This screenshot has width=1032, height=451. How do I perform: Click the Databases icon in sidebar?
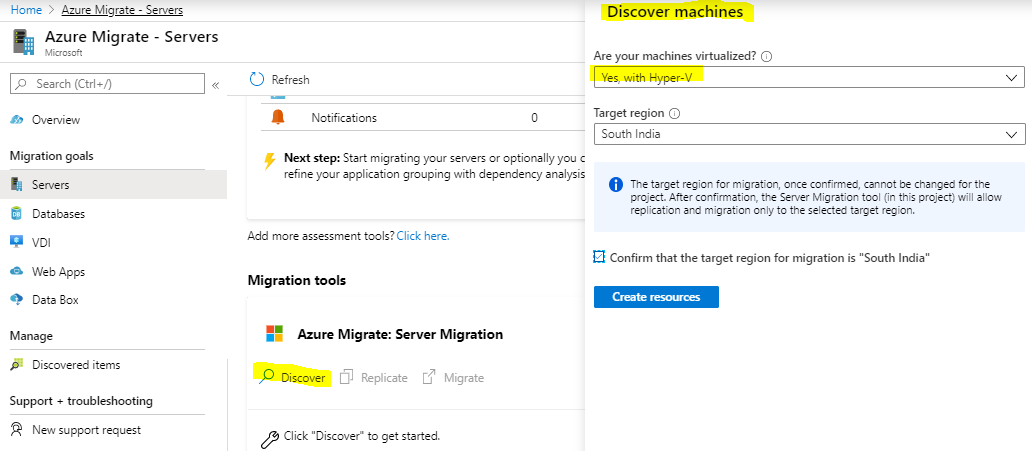click(x=17, y=214)
